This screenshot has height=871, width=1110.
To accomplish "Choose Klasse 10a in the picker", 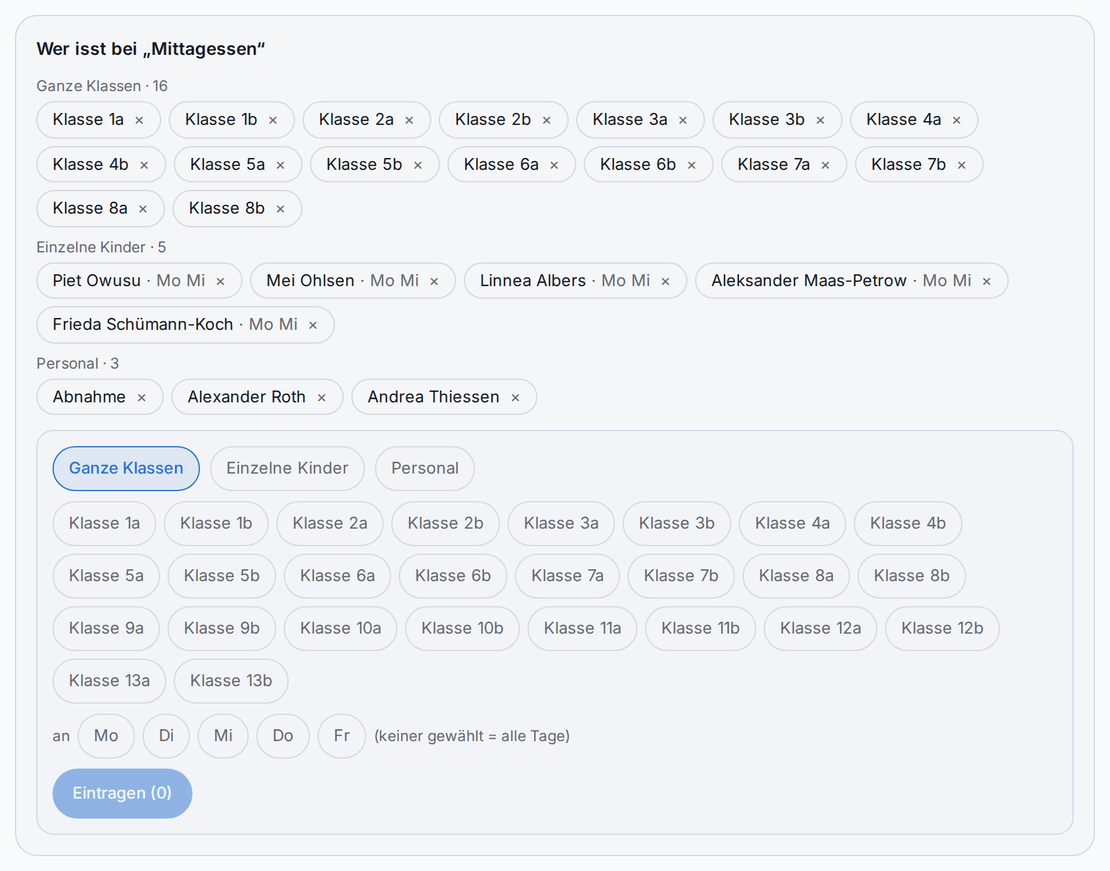I will [341, 628].
